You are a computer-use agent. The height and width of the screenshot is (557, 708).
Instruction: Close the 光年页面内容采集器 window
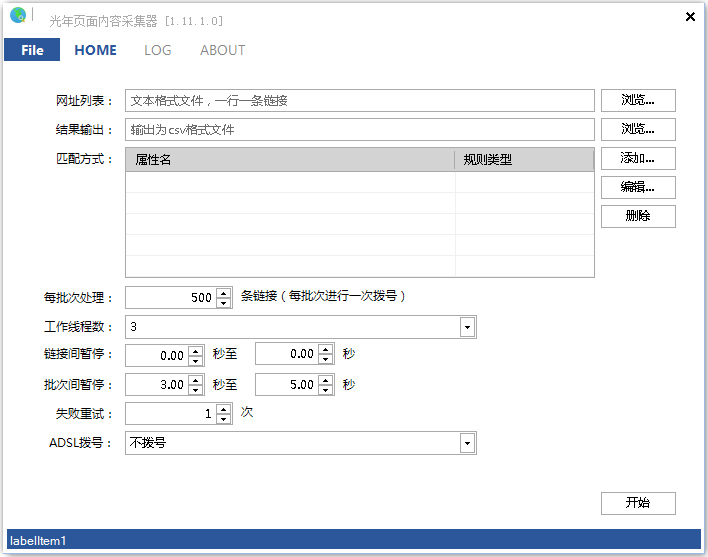click(x=690, y=17)
